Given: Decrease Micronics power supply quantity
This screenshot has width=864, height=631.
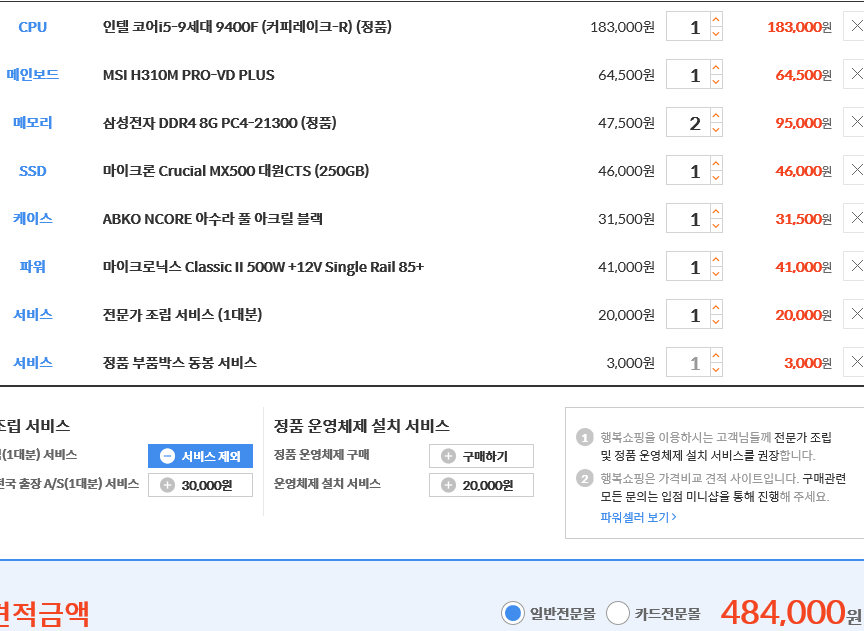Looking at the screenshot, I should [x=716, y=273].
